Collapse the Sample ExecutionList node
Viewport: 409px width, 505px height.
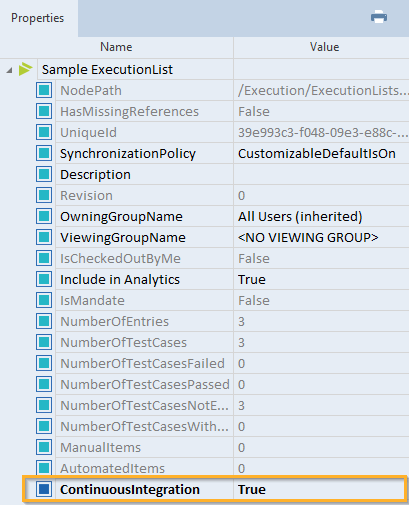9,70
